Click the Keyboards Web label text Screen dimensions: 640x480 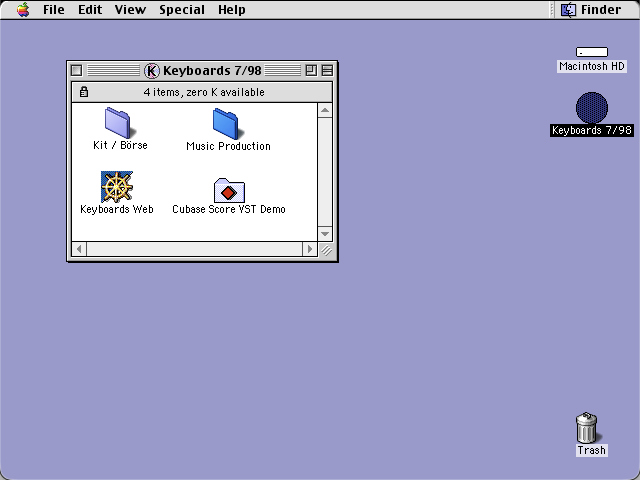117,209
